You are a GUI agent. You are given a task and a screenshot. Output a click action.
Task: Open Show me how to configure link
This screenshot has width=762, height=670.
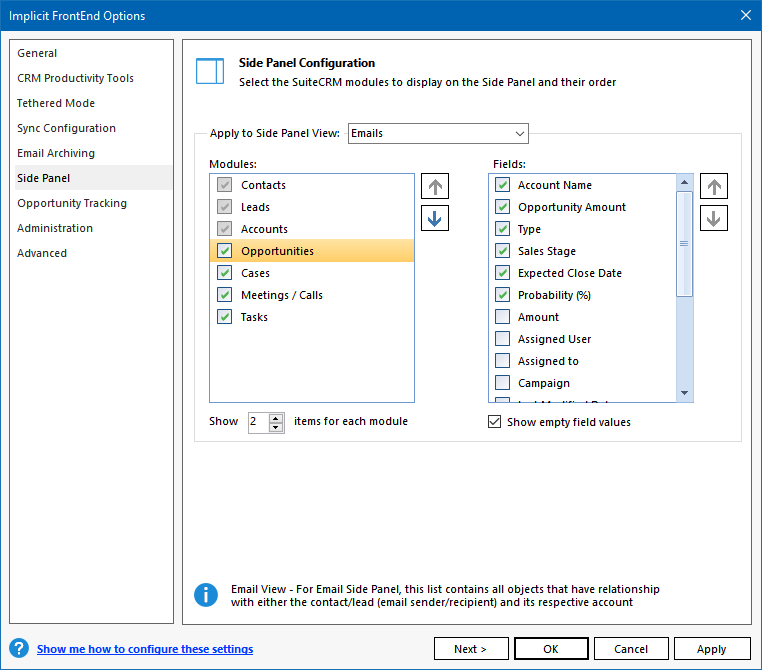coord(145,649)
